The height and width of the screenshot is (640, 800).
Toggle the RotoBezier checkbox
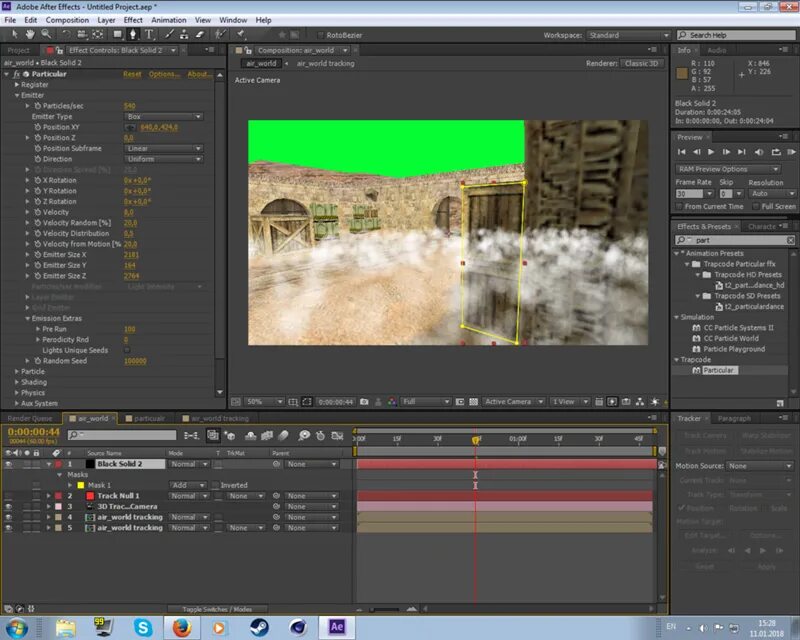[x=320, y=35]
